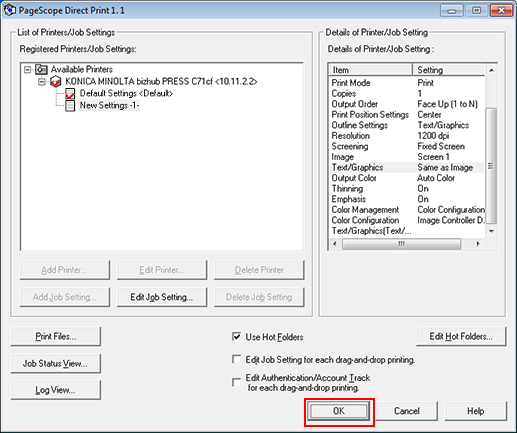Open Edit Job Setting dialog
This screenshot has width=517, height=433.
point(162,297)
